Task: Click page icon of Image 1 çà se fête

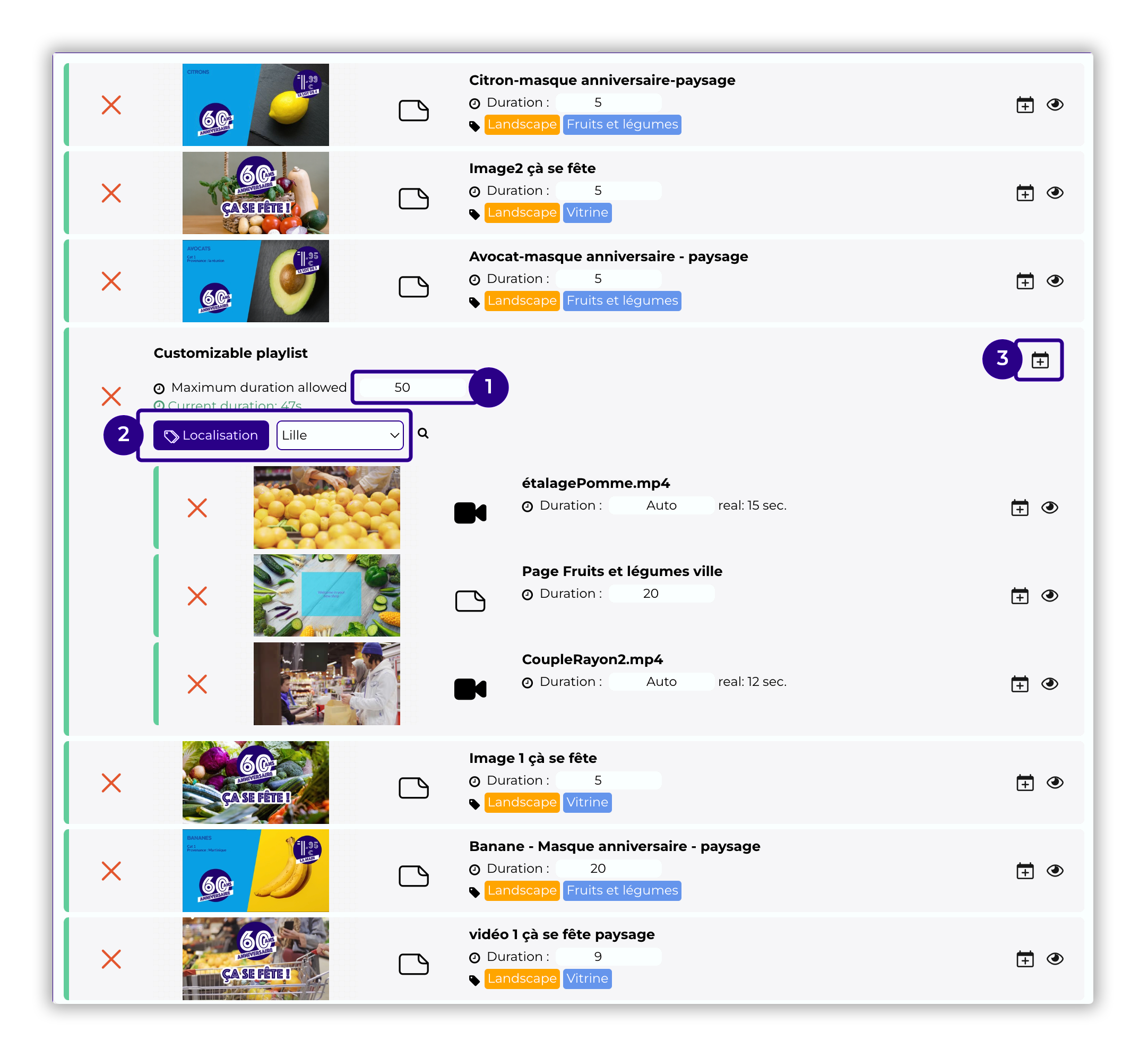Action: (413, 788)
